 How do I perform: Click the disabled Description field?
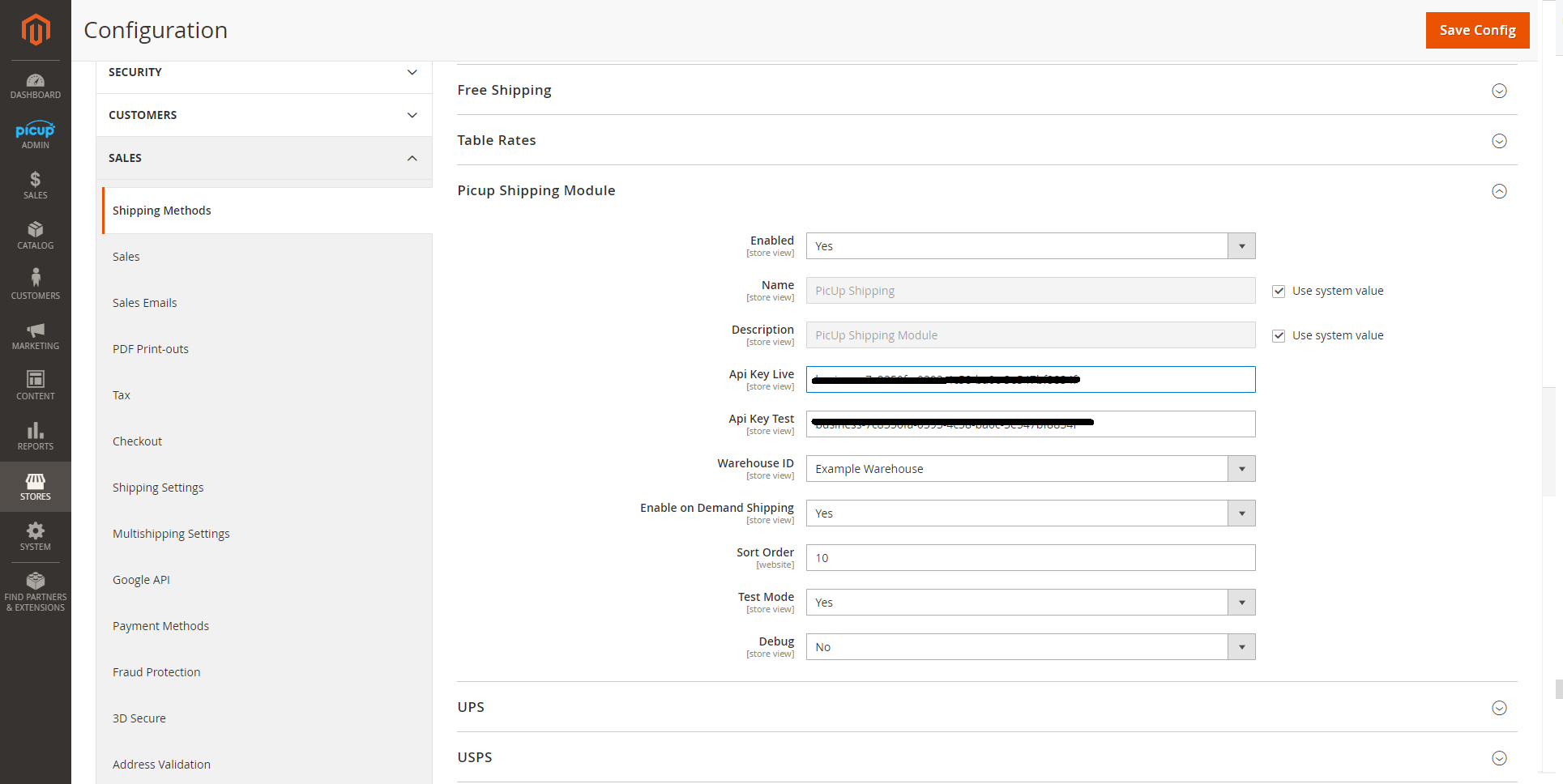(x=1031, y=335)
